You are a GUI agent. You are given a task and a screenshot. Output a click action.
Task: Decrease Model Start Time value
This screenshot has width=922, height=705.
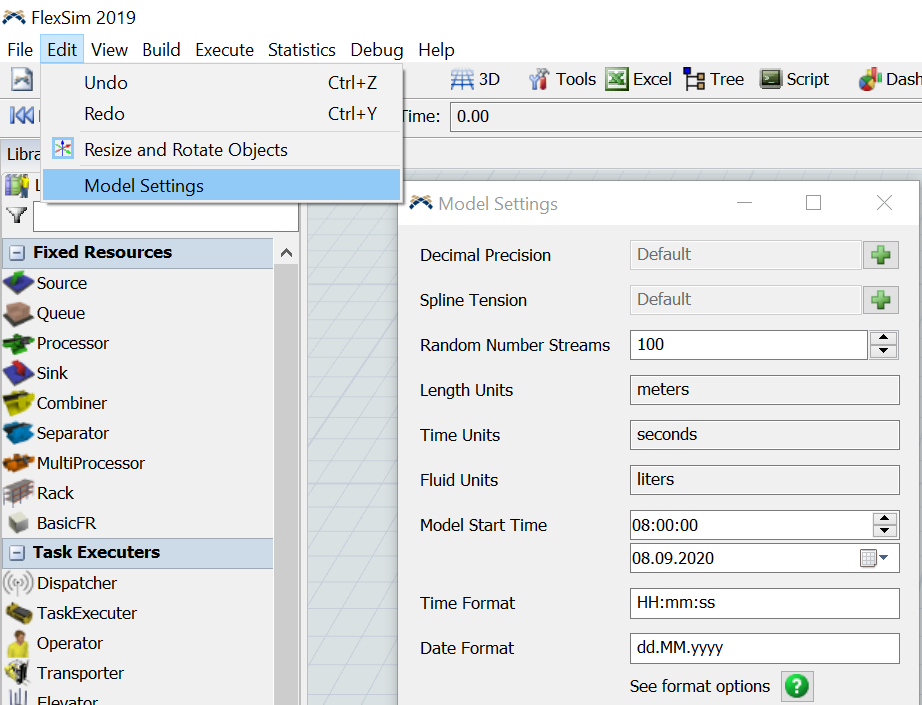884,531
